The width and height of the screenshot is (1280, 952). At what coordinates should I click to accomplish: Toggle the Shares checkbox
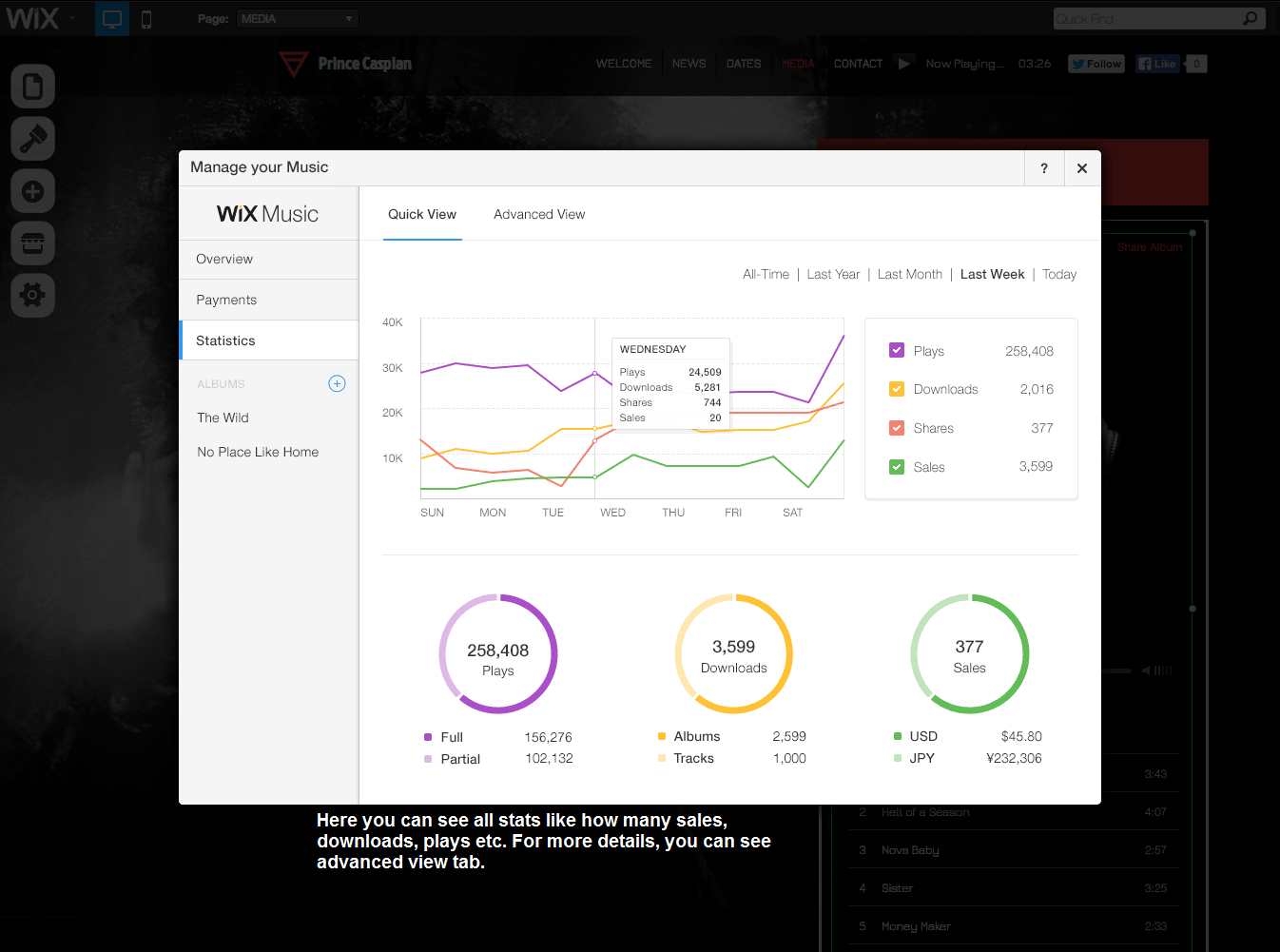897,428
